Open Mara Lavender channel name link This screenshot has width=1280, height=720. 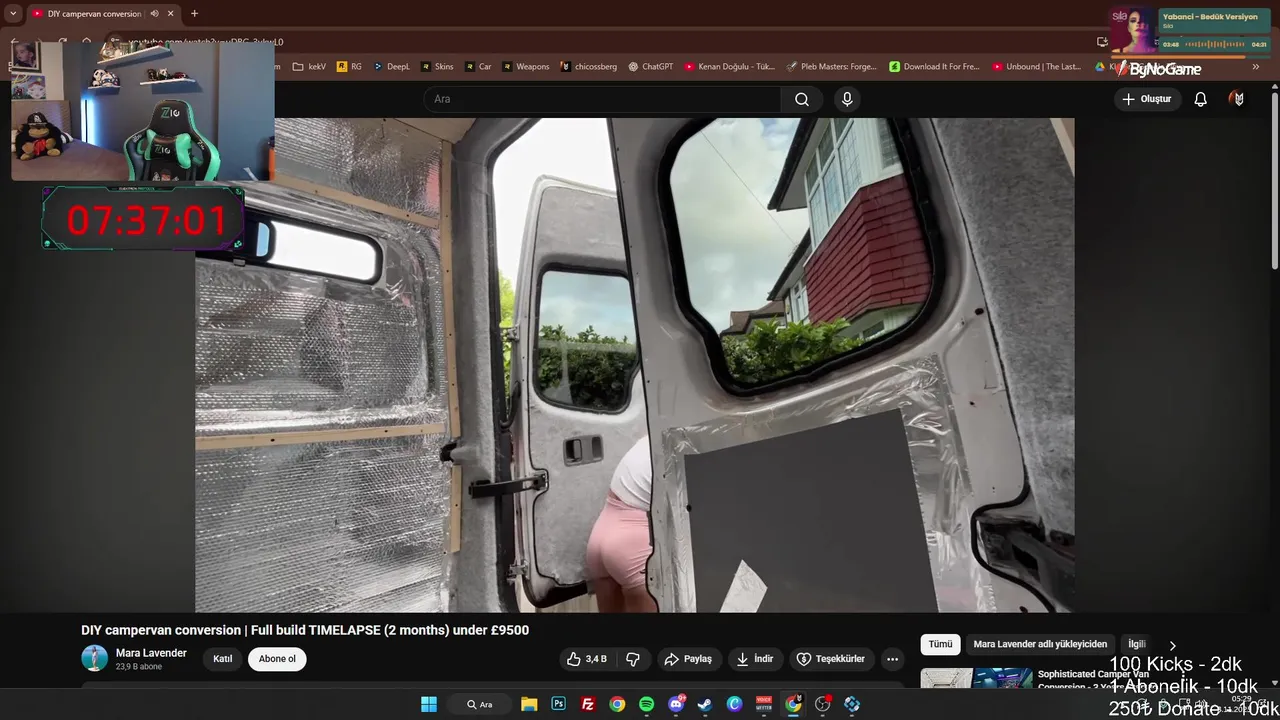[x=151, y=653]
